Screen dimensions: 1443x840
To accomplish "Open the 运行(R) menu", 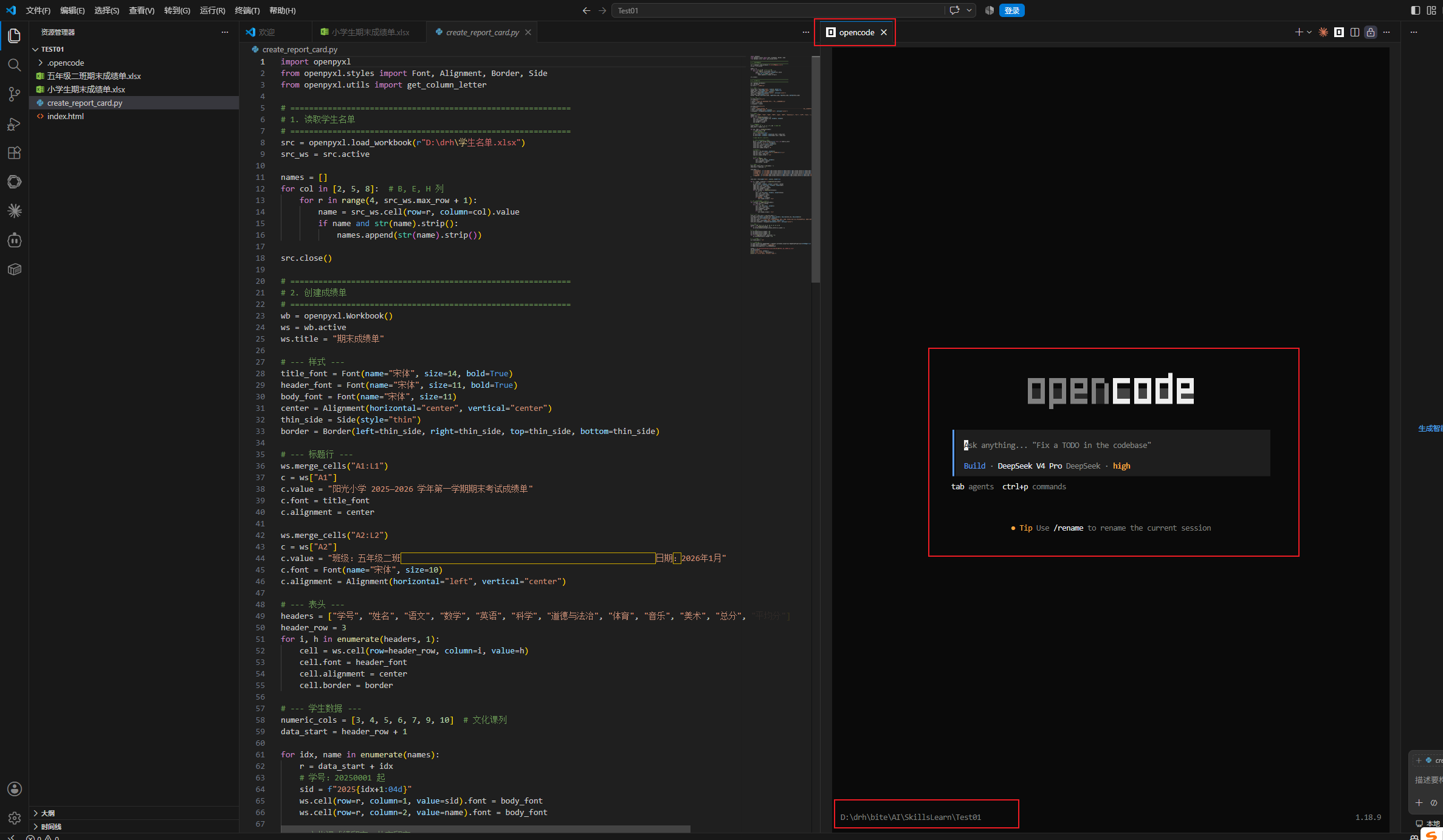I will (212, 10).
